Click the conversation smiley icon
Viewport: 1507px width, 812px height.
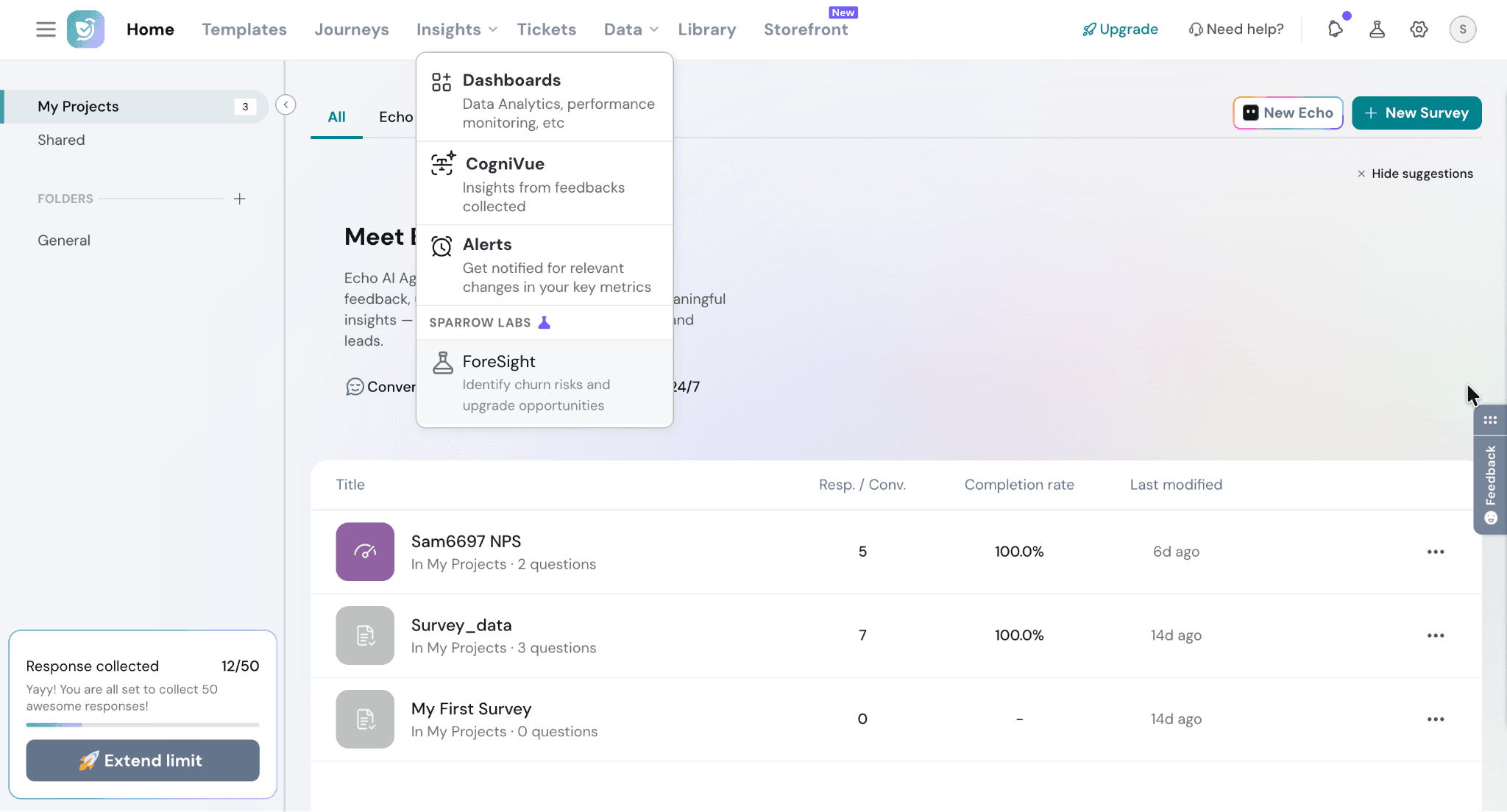[x=355, y=387]
